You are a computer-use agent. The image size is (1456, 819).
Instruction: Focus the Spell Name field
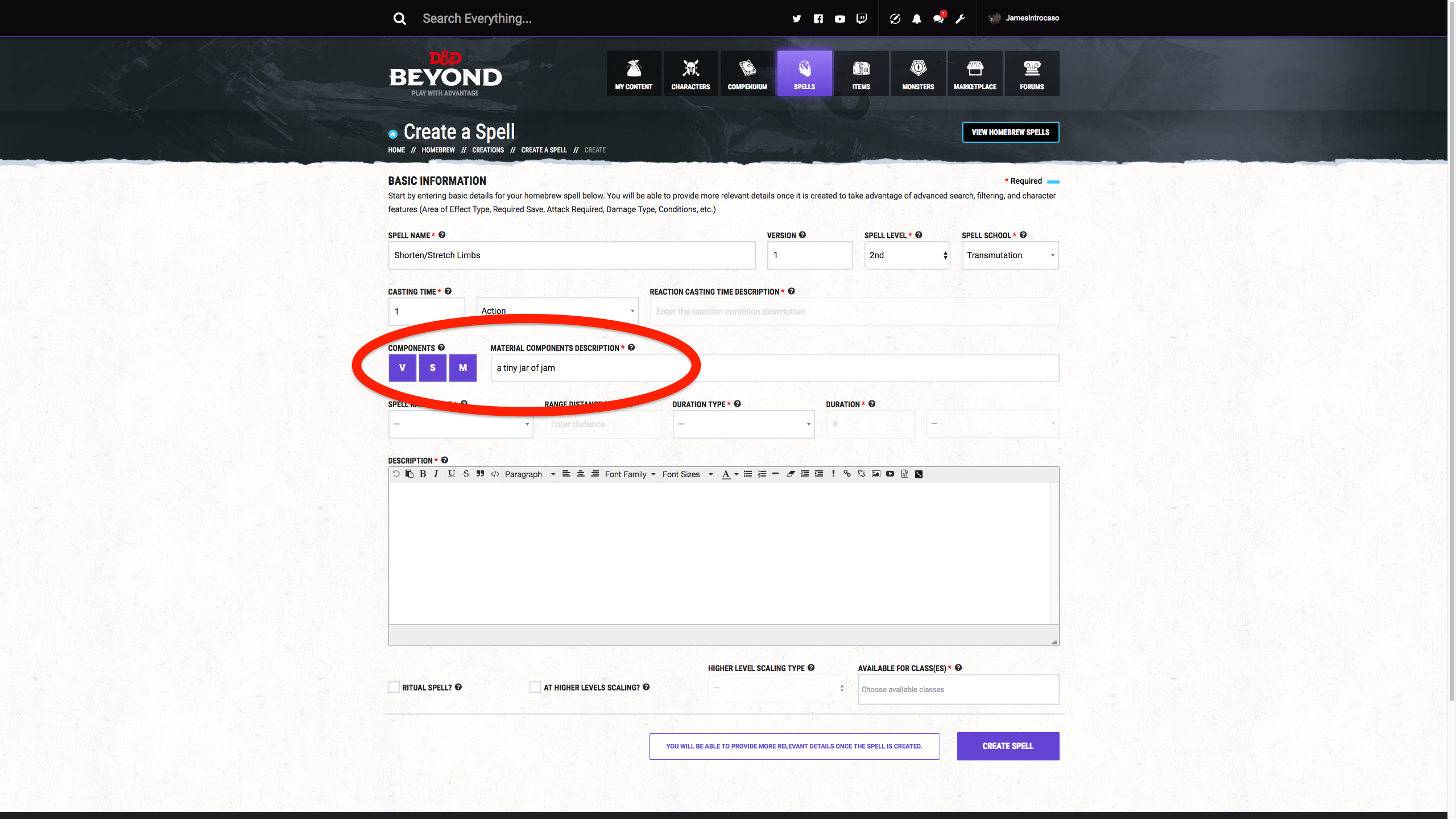[x=572, y=255]
